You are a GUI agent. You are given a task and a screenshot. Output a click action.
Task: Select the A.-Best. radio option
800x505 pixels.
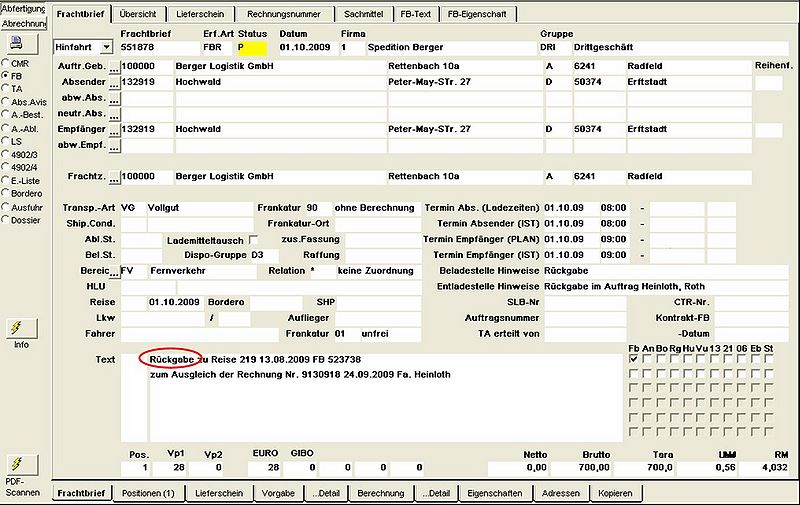pos(6,114)
